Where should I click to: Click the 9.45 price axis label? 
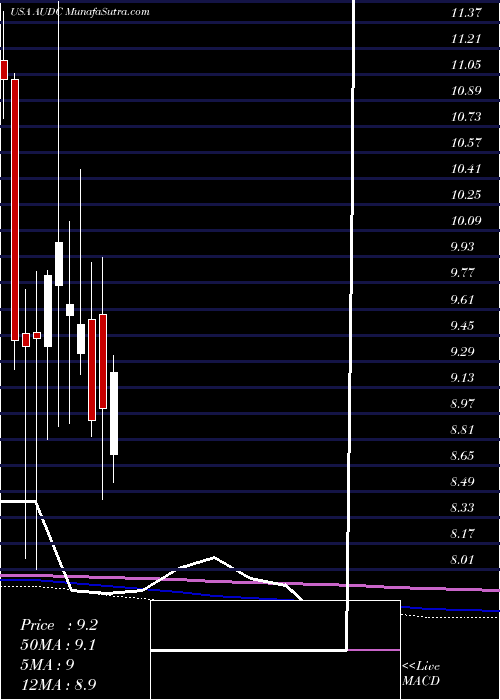pos(462,325)
